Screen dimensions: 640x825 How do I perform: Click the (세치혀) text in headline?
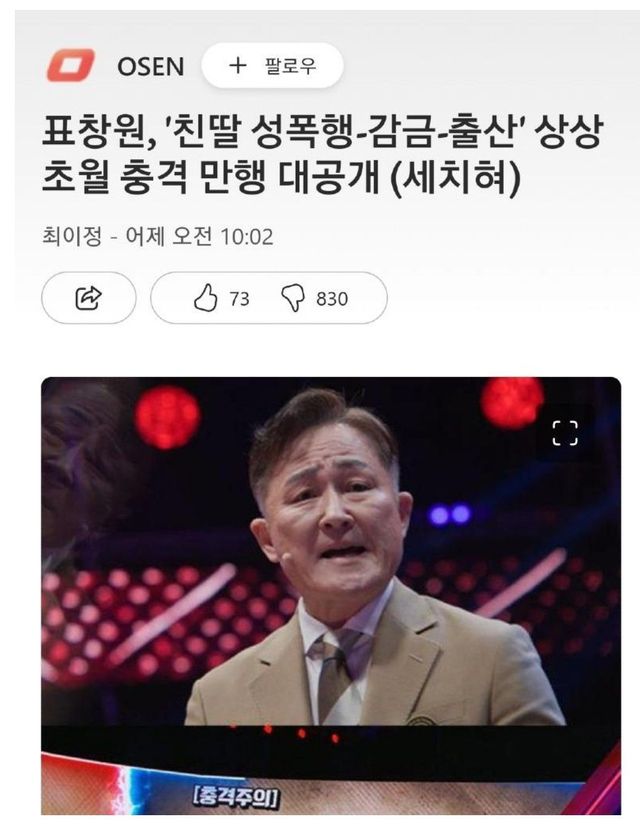tap(456, 179)
